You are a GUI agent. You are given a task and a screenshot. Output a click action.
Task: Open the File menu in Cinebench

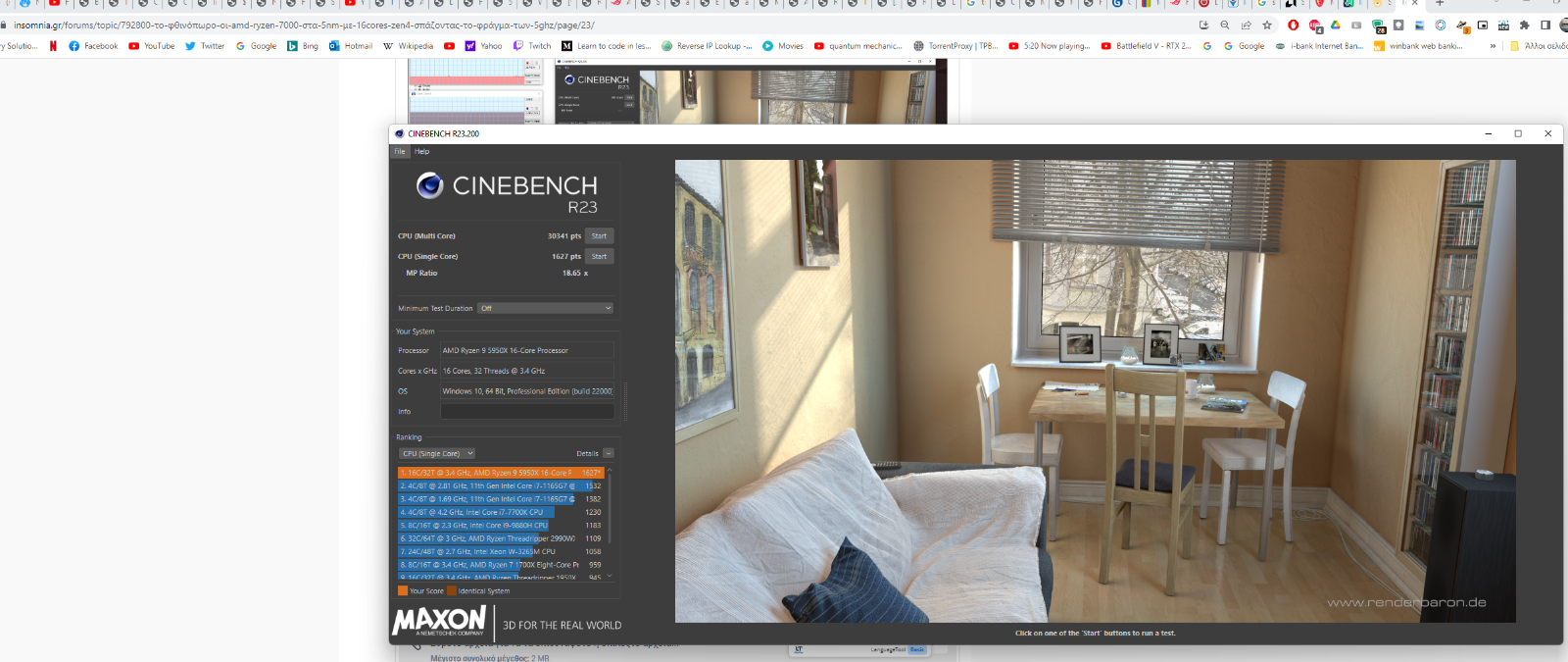click(400, 151)
